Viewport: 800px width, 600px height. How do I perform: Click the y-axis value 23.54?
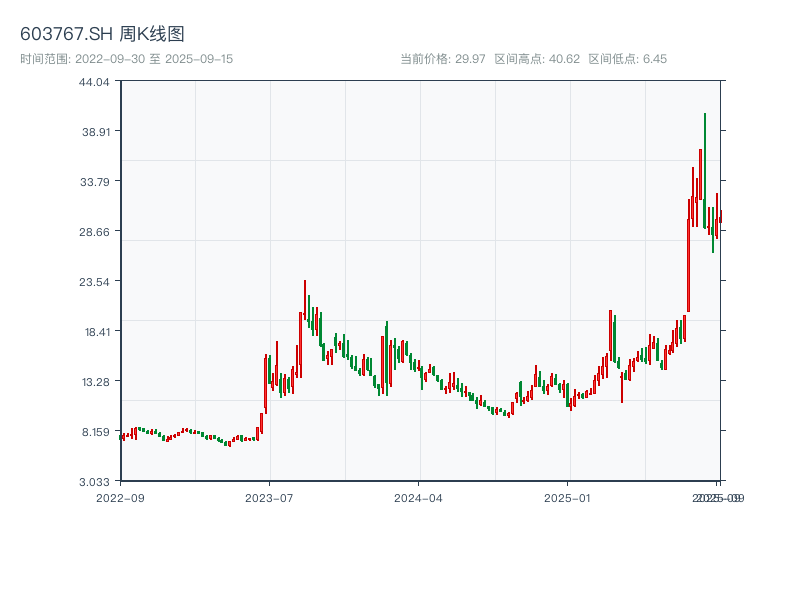tap(94, 282)
